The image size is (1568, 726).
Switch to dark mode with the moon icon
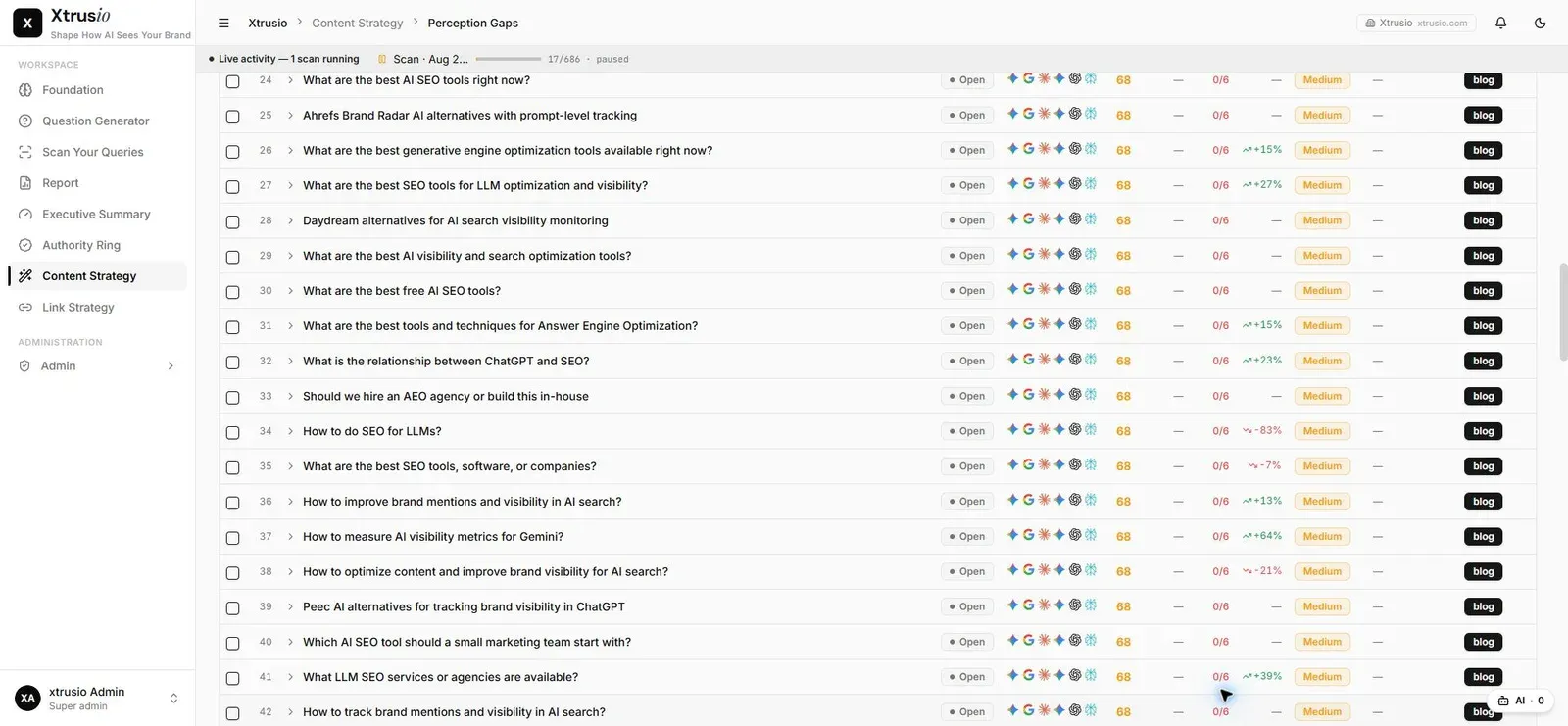point(1540,23)
